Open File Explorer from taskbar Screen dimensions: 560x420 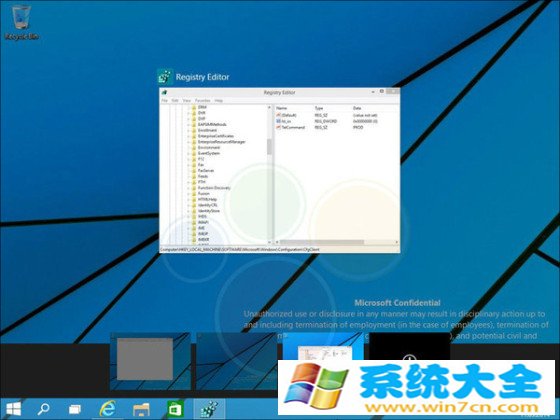tap(141, 409)
